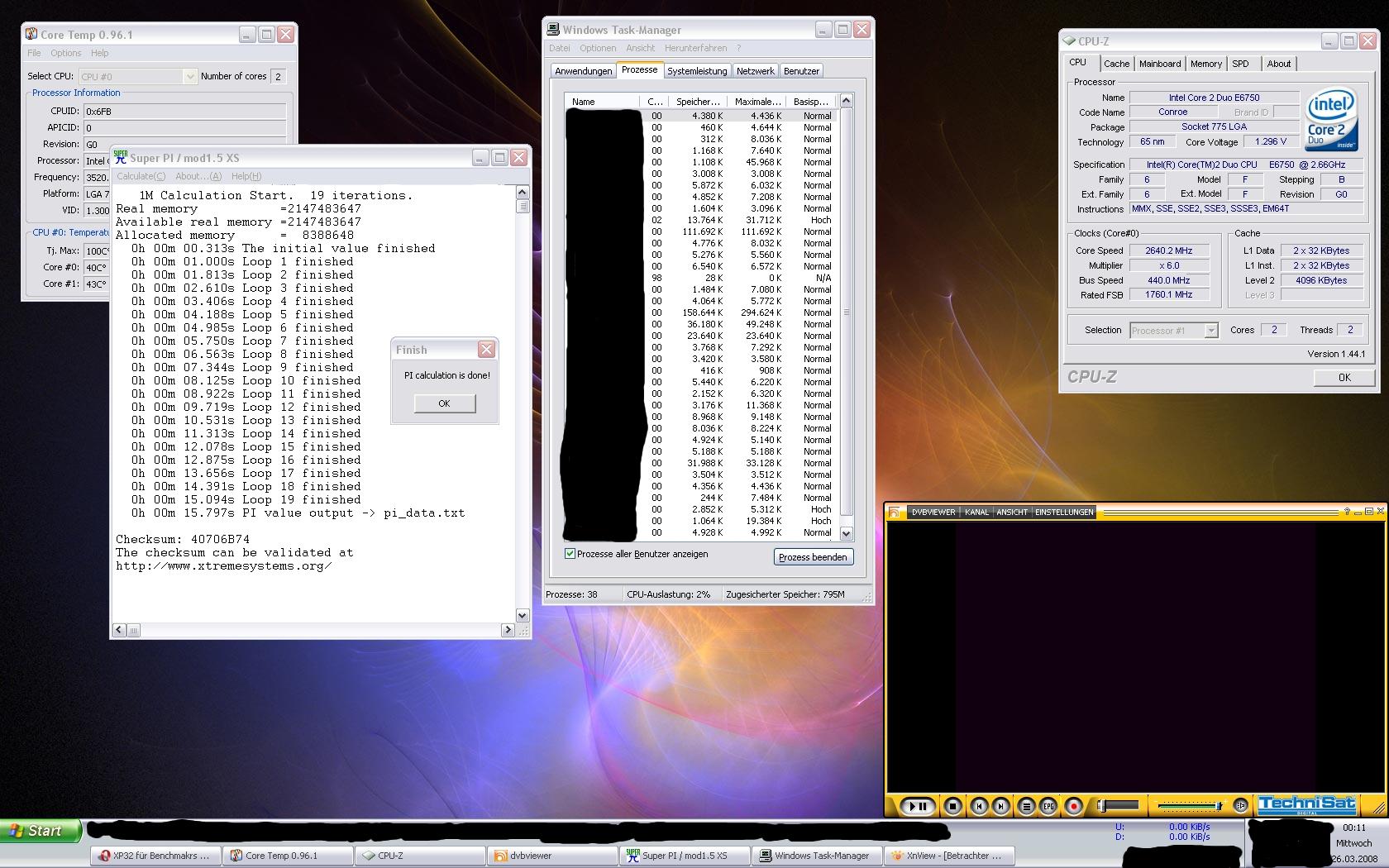Open the Optionen menu in Task-Manager
The image size is (1389, 868).
coord(598,48)
